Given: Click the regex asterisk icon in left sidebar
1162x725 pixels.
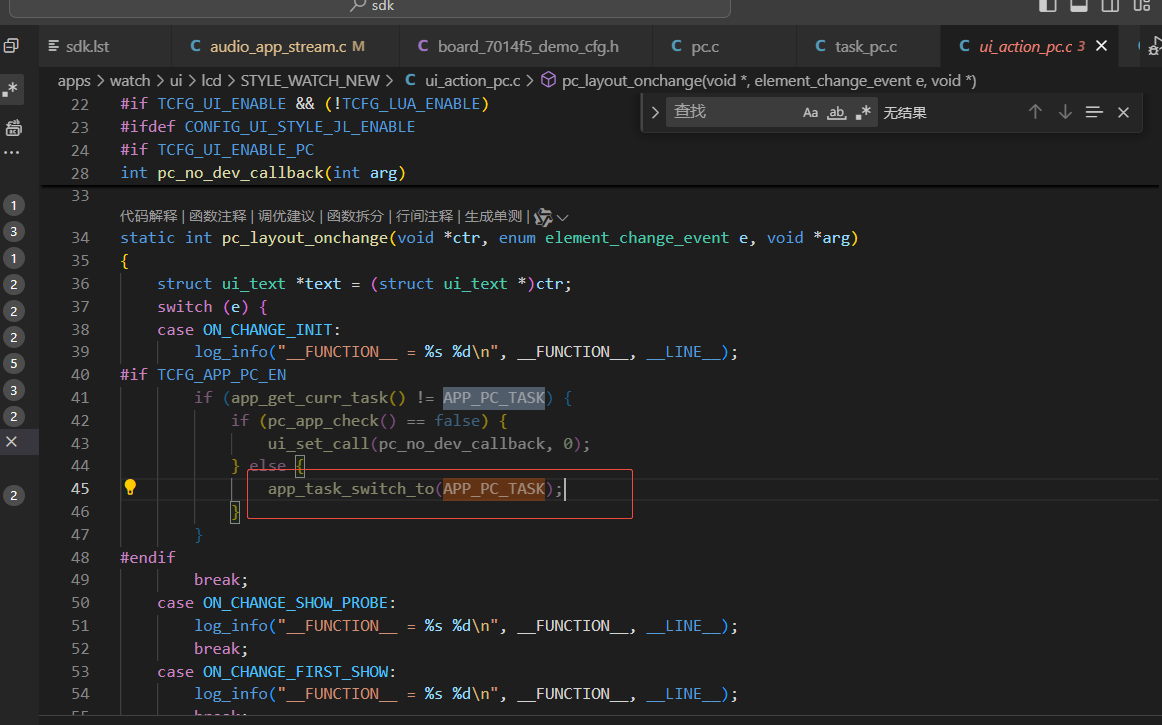Looking at the screenshot, I should (11, 90).
